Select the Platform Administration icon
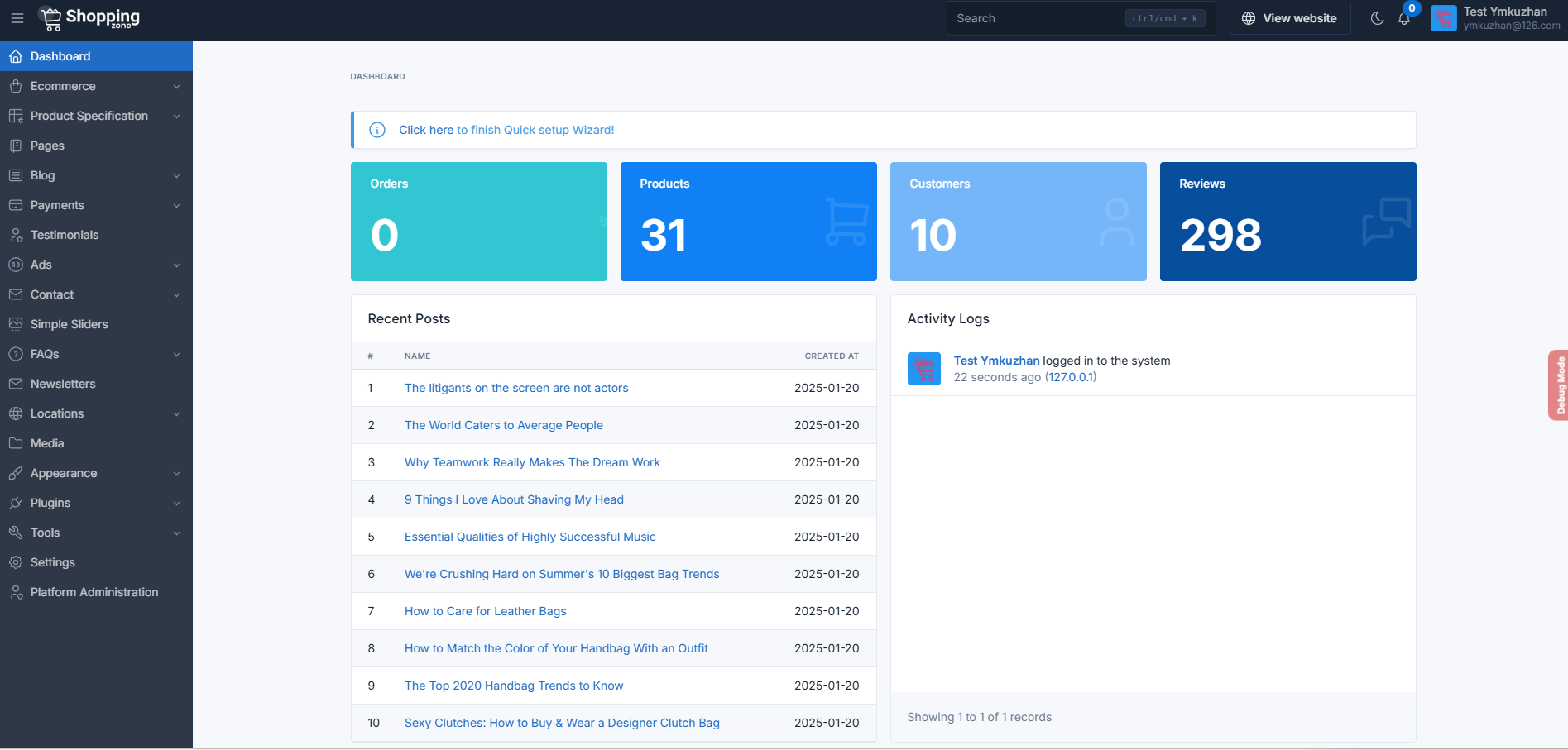 (16, 592)
